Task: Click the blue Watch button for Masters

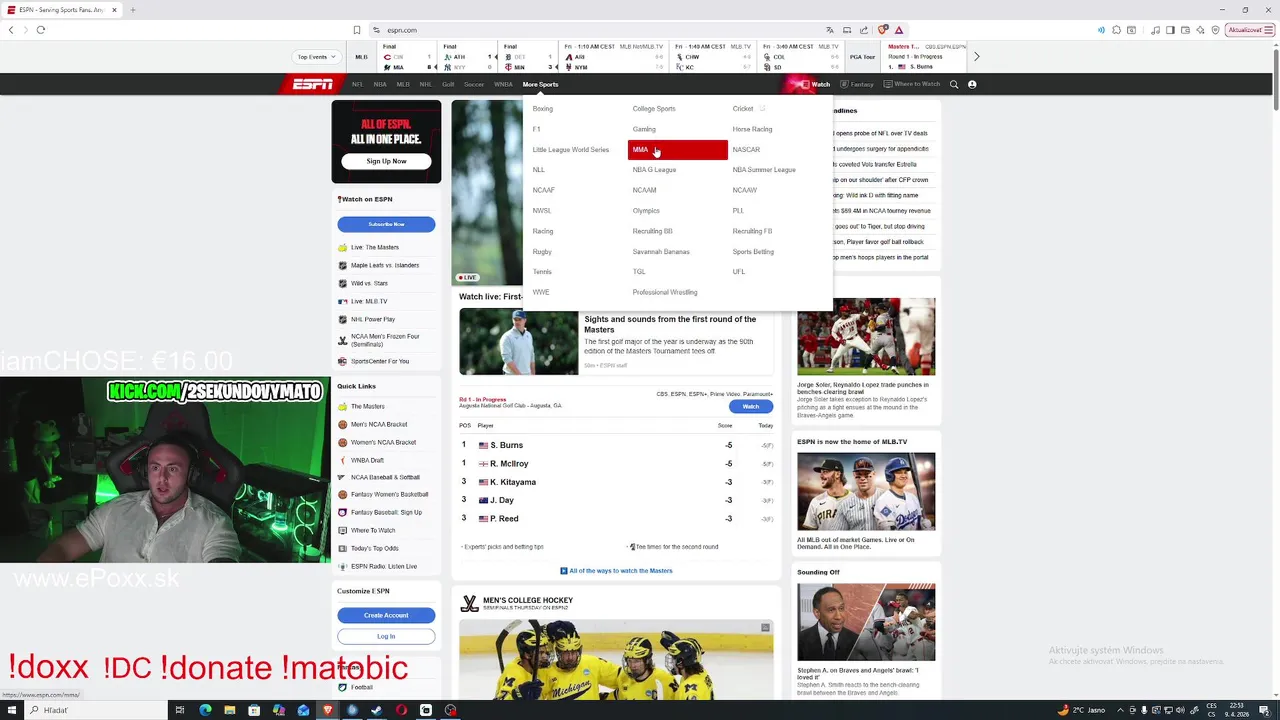Action: 751,406
